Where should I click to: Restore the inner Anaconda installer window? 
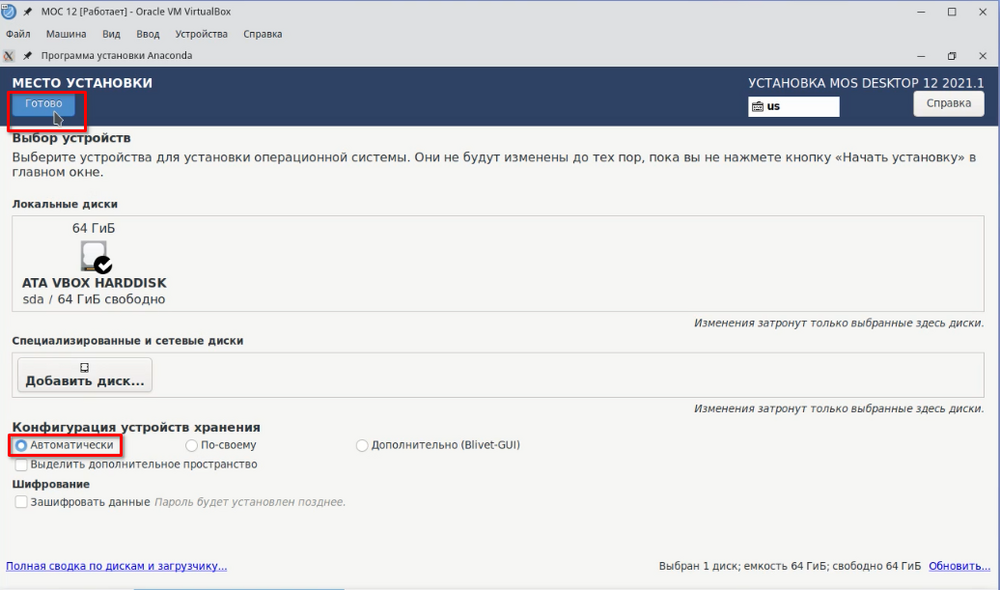[x=951, y=56]
